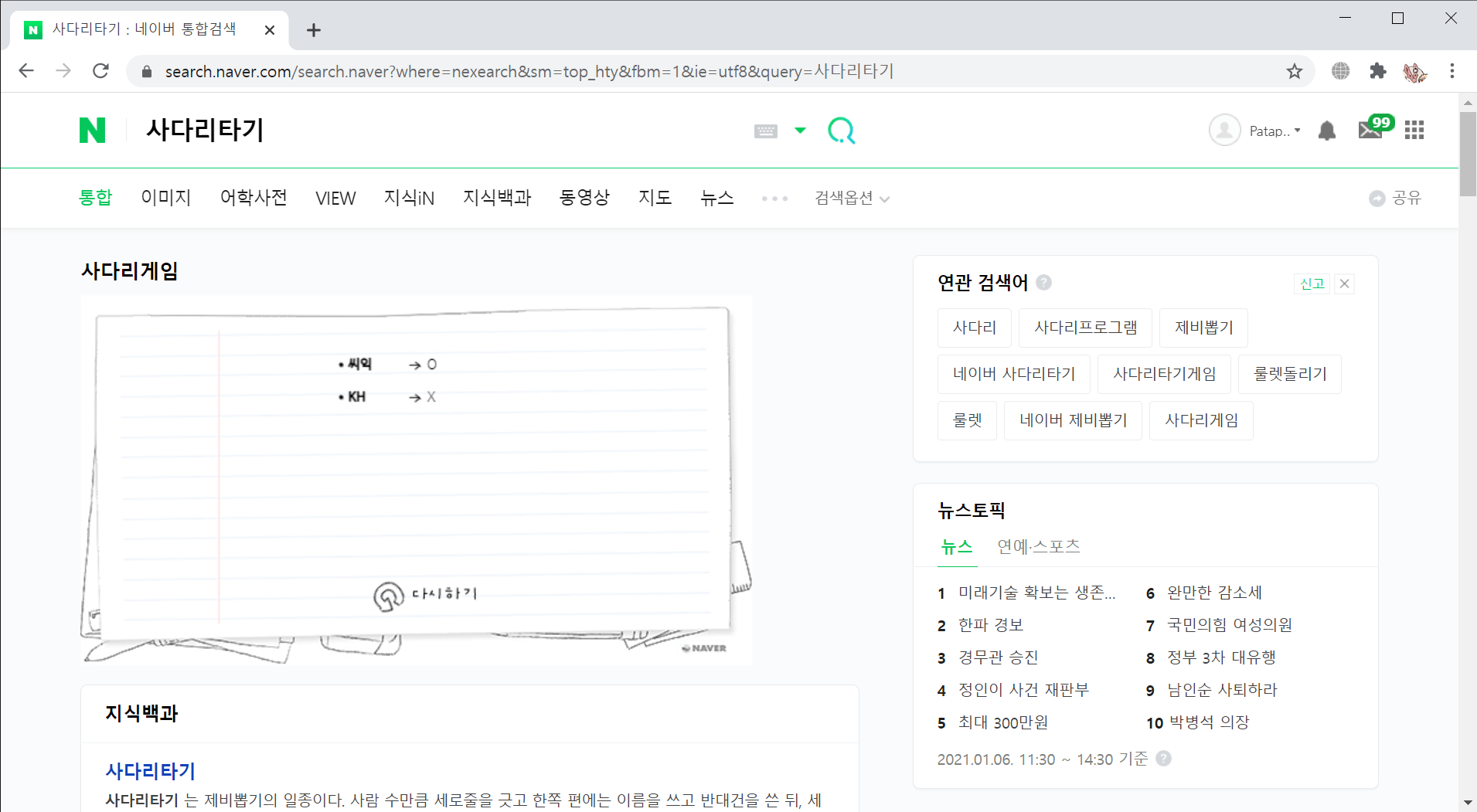
Task: Click related search 사다리게임
Action: (1201, 420)
